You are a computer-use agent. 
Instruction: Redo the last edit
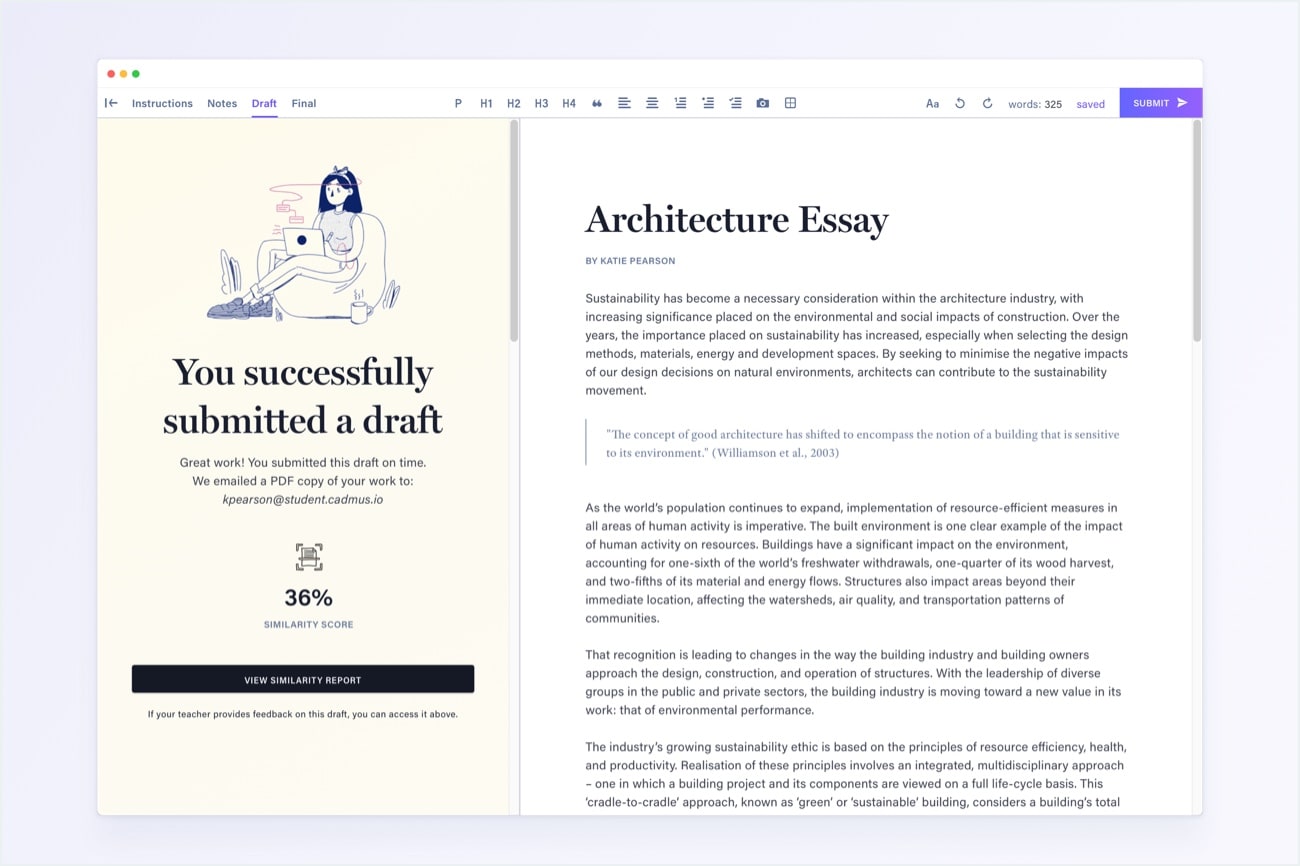tap(987, 102)
